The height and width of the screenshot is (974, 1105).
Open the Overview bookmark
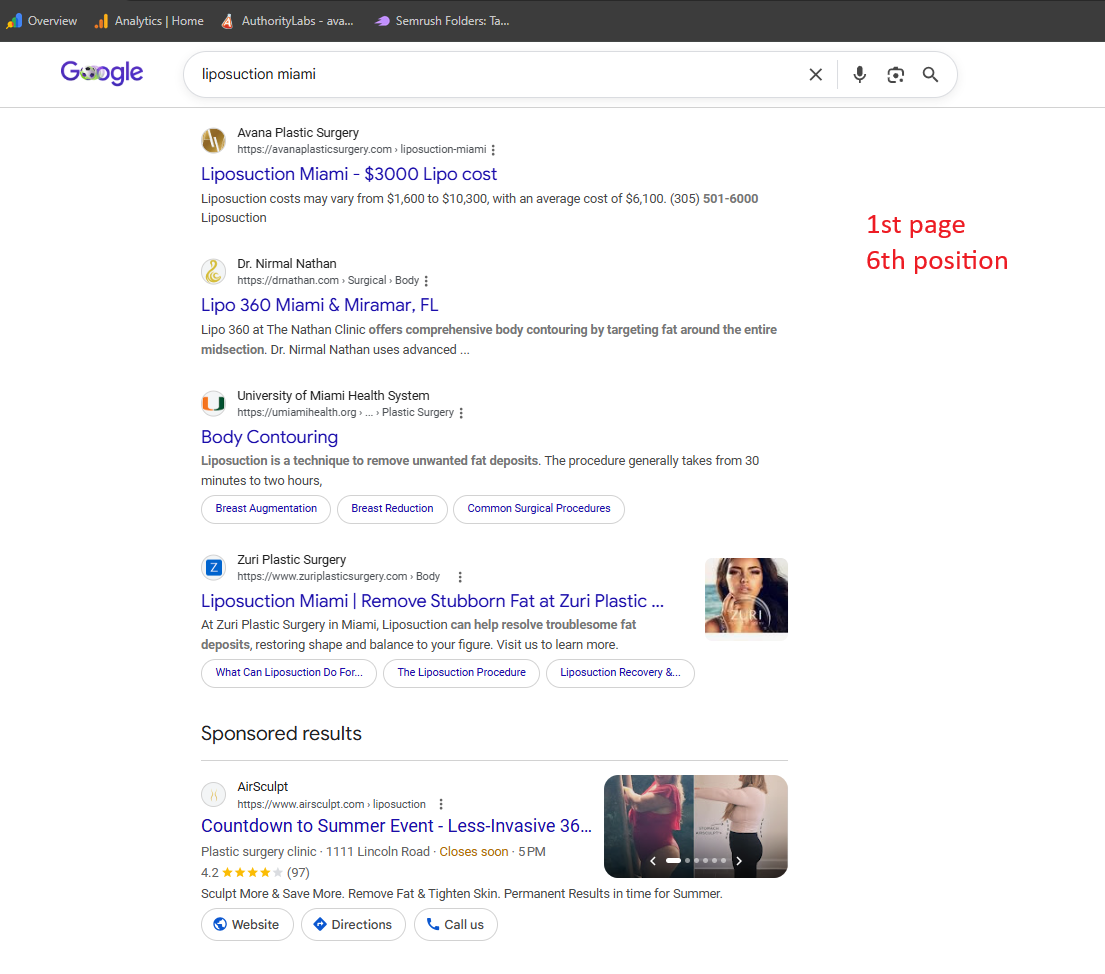42,21
